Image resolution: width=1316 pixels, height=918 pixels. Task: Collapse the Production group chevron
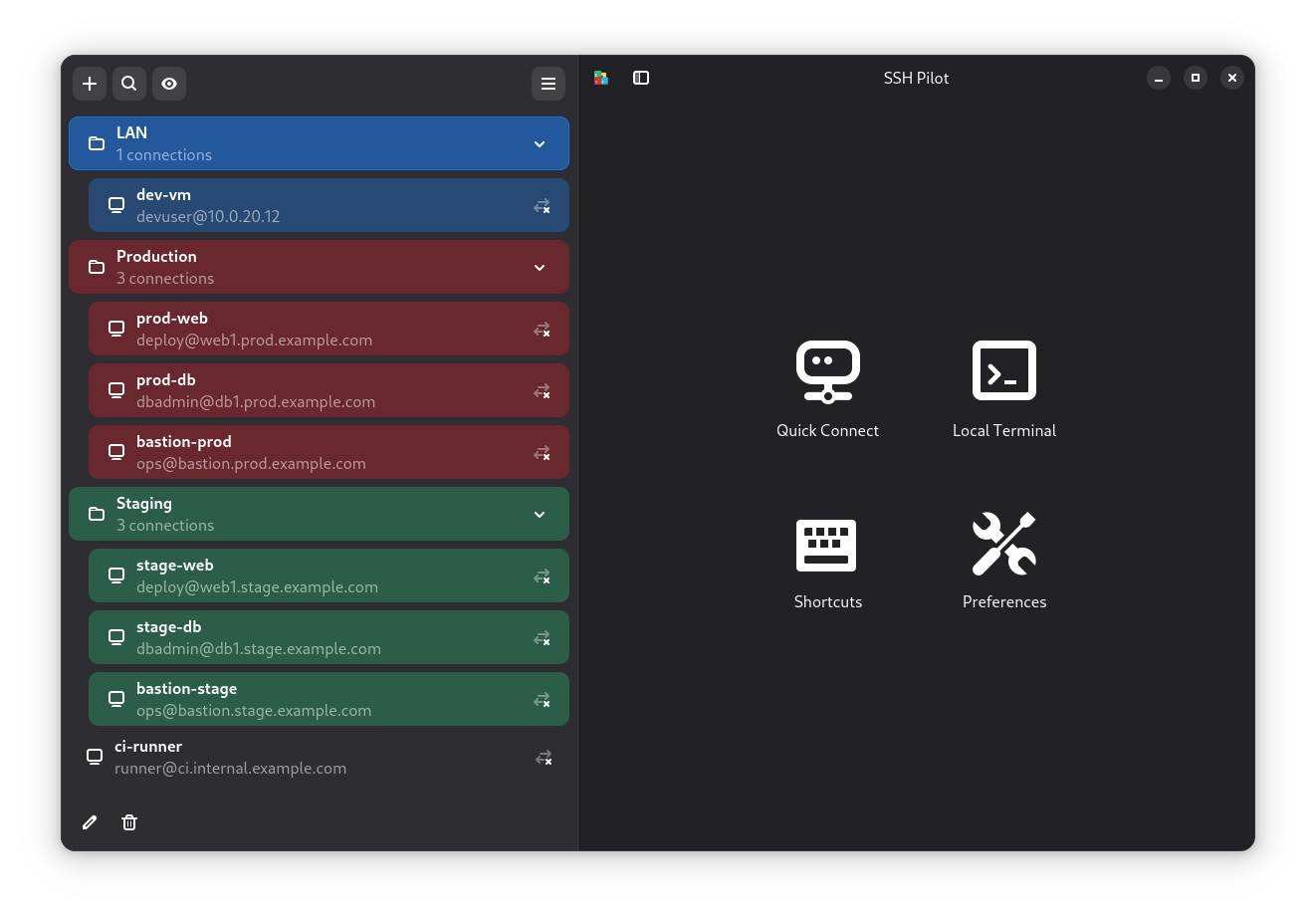[540, 268]
